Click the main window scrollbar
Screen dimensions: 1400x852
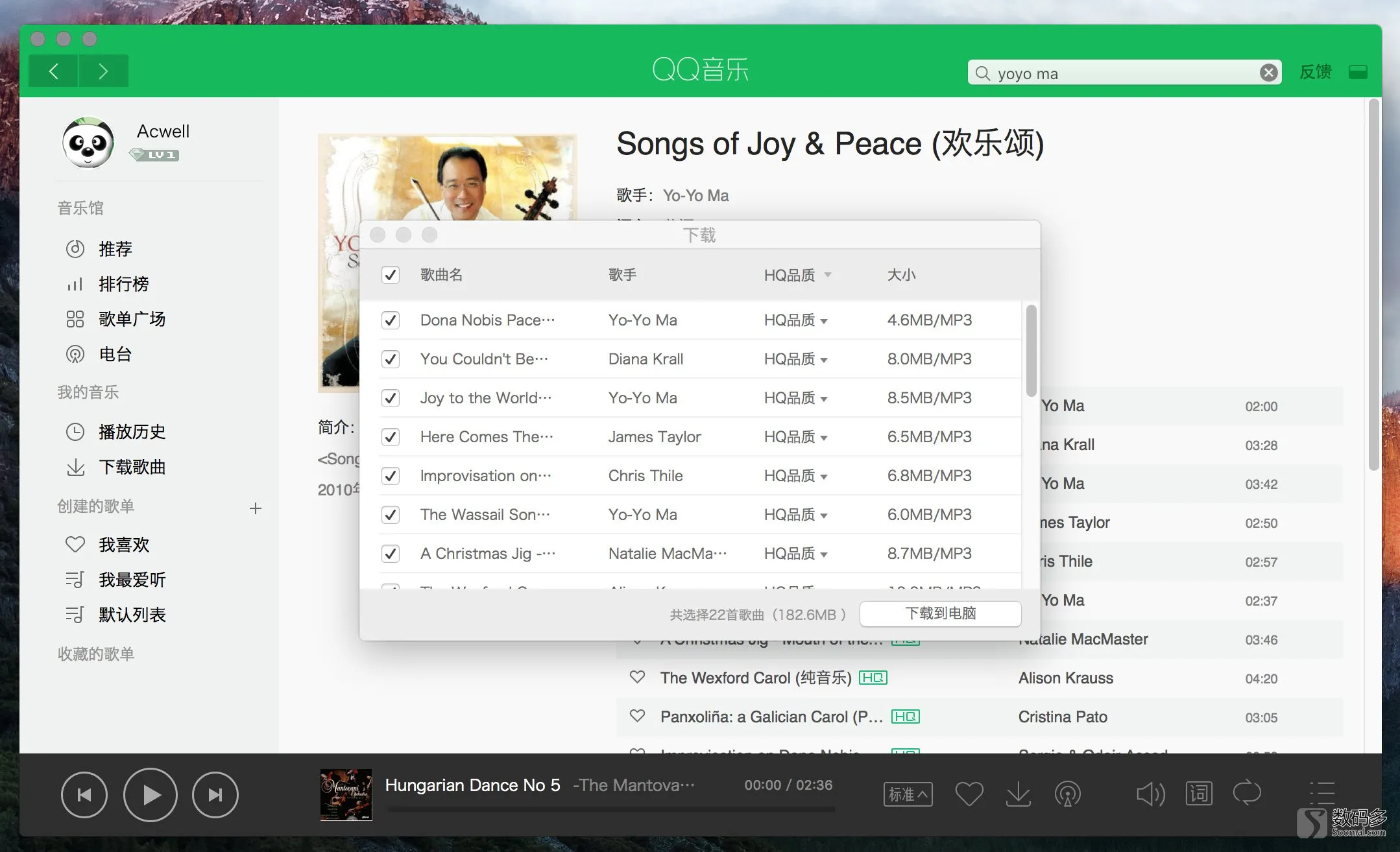1373,285
